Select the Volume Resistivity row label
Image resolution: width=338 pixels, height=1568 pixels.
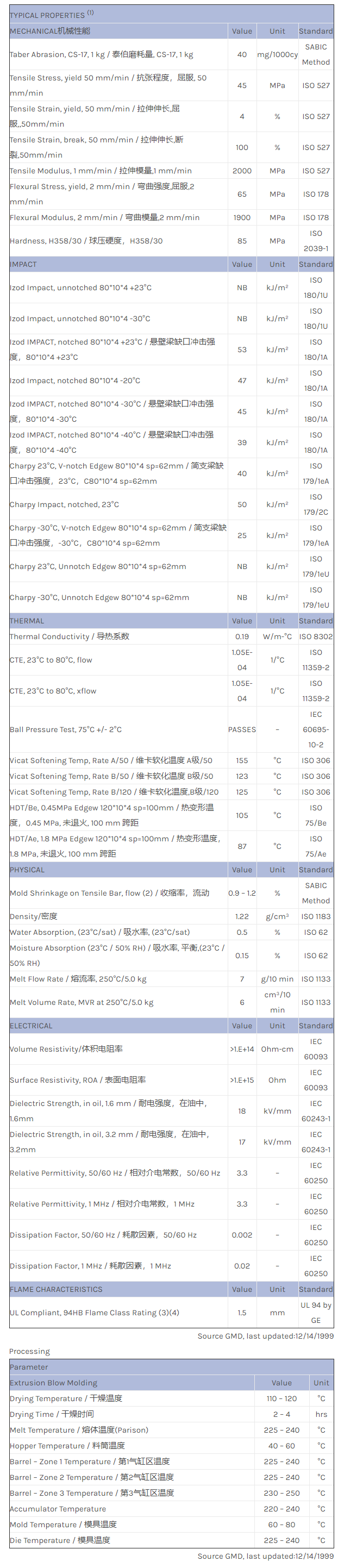pos(66,1049)
